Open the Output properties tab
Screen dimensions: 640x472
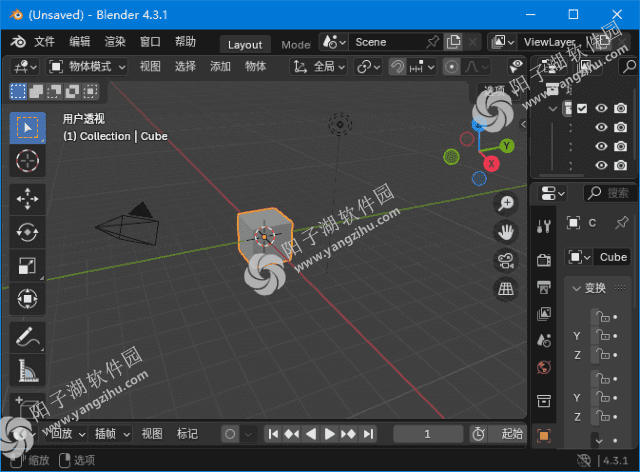pyautogui.click(x=544, y=287)
